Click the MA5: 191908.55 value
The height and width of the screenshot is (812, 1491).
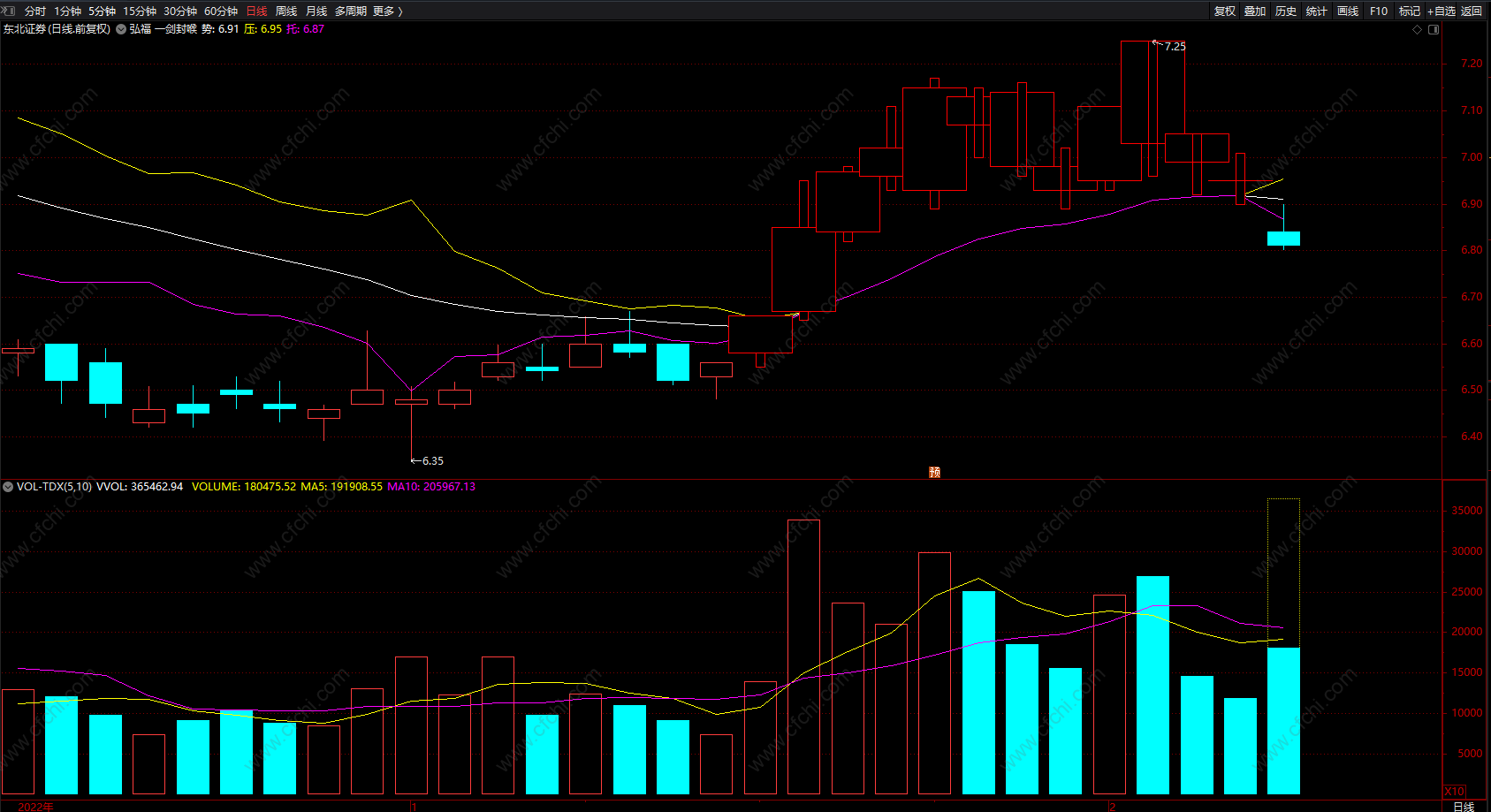342,487
